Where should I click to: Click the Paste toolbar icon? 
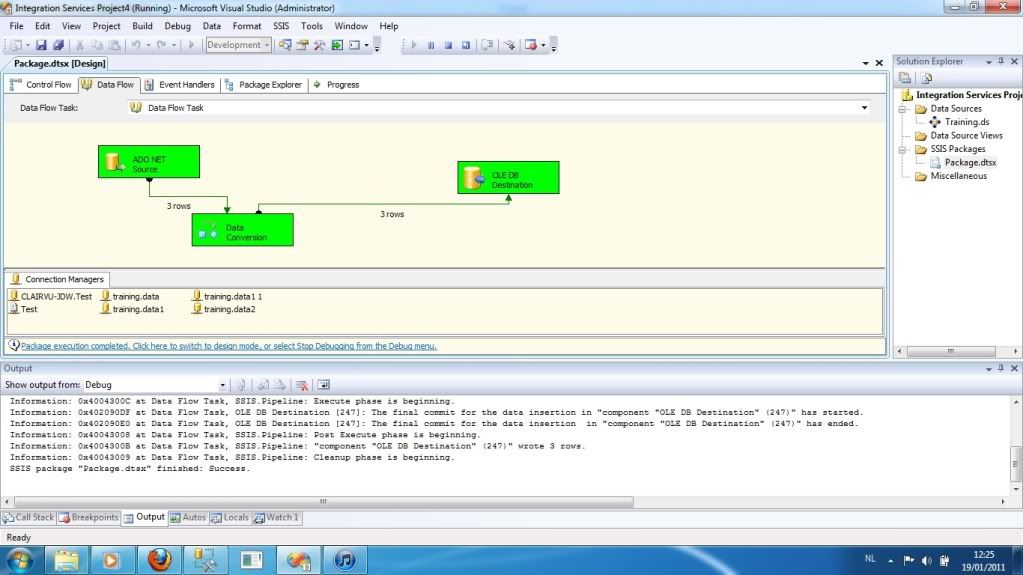click(x=114, y=45)
